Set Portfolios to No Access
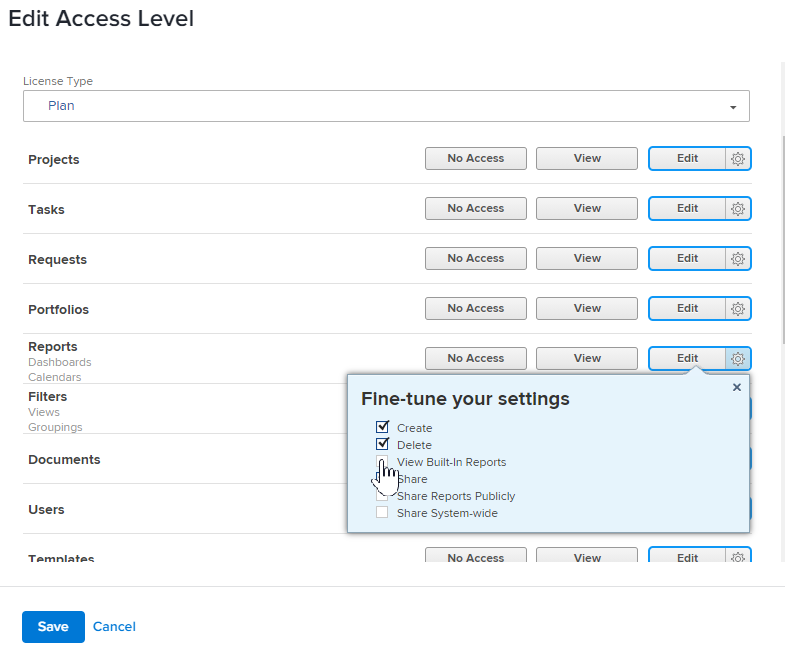Image resolution: width=785 pixels, height=661 pixels. 476,308
